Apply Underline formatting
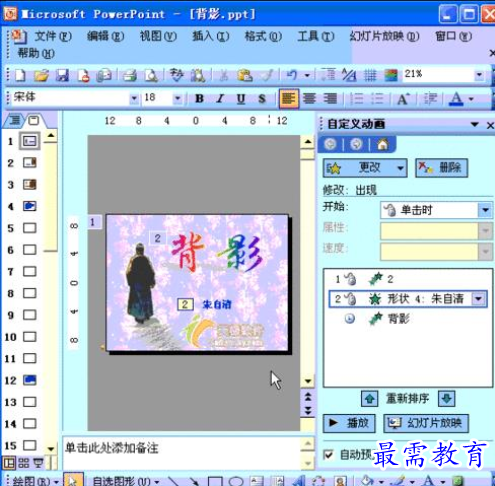Screen dimensions: 495x486 (241, 99)
